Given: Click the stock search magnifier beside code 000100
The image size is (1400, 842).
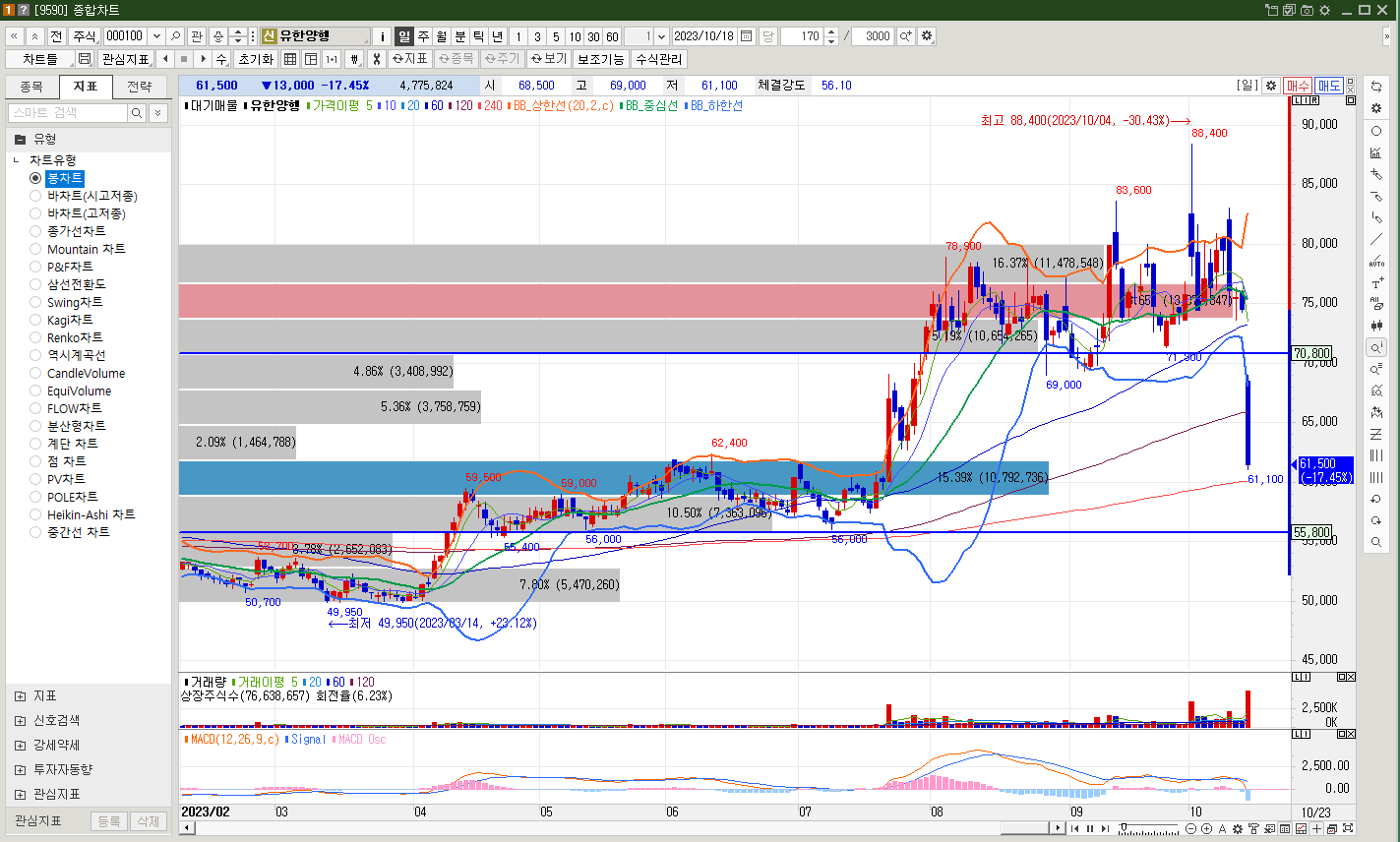Looking at the screenshot, I should pyautogui.click(x=175, y=36).
